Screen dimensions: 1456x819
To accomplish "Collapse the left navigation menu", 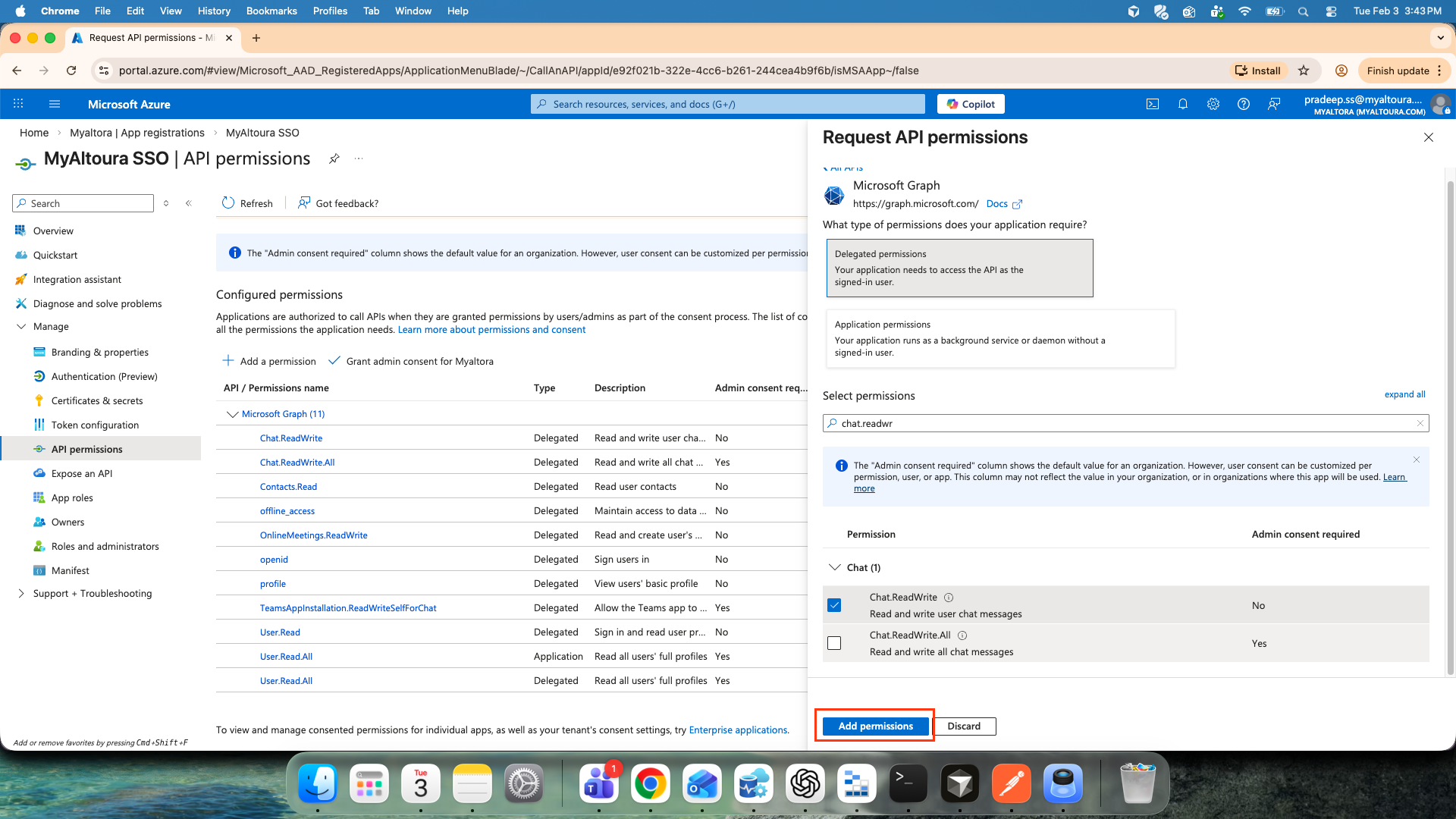I will pyautogui.click(x=189, y=203).
